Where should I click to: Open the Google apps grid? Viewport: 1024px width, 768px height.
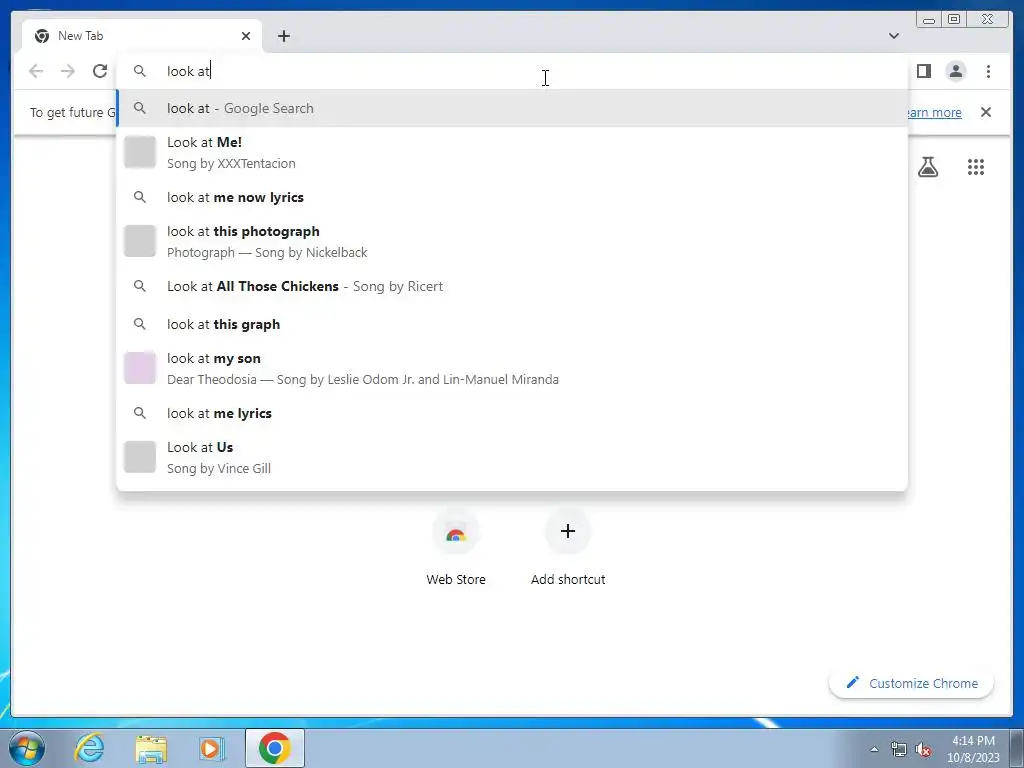tap(976, 167)
